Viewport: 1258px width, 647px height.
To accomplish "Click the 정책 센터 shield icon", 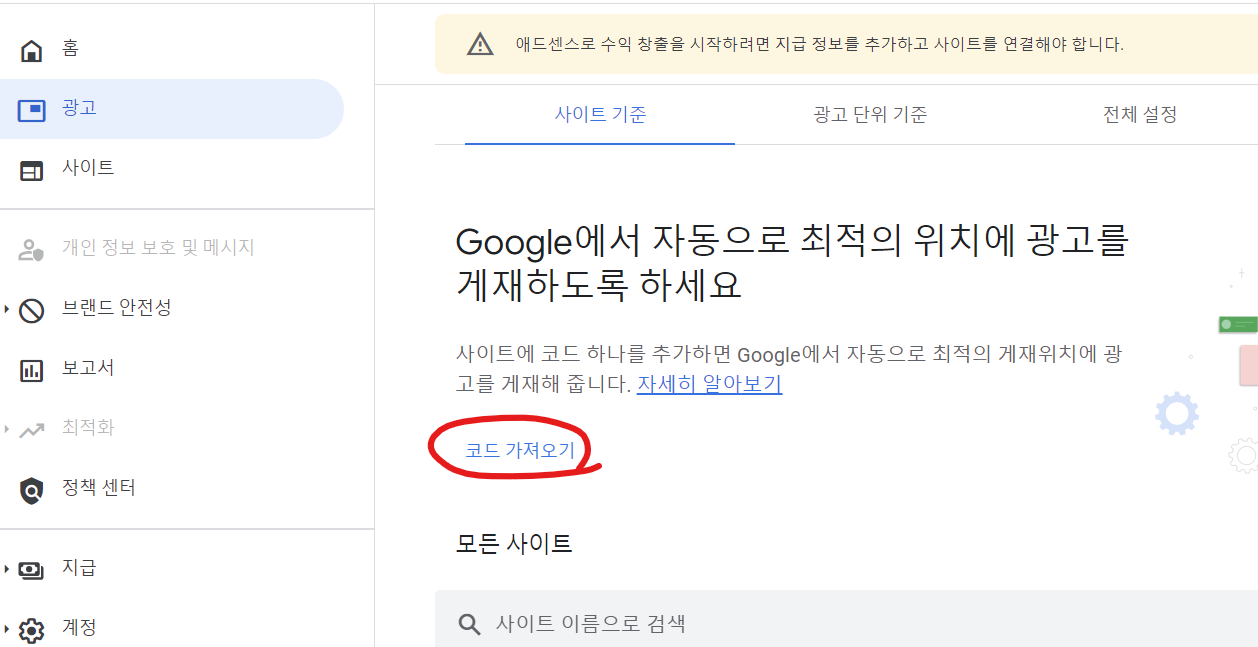I will [x=32, y=490].
